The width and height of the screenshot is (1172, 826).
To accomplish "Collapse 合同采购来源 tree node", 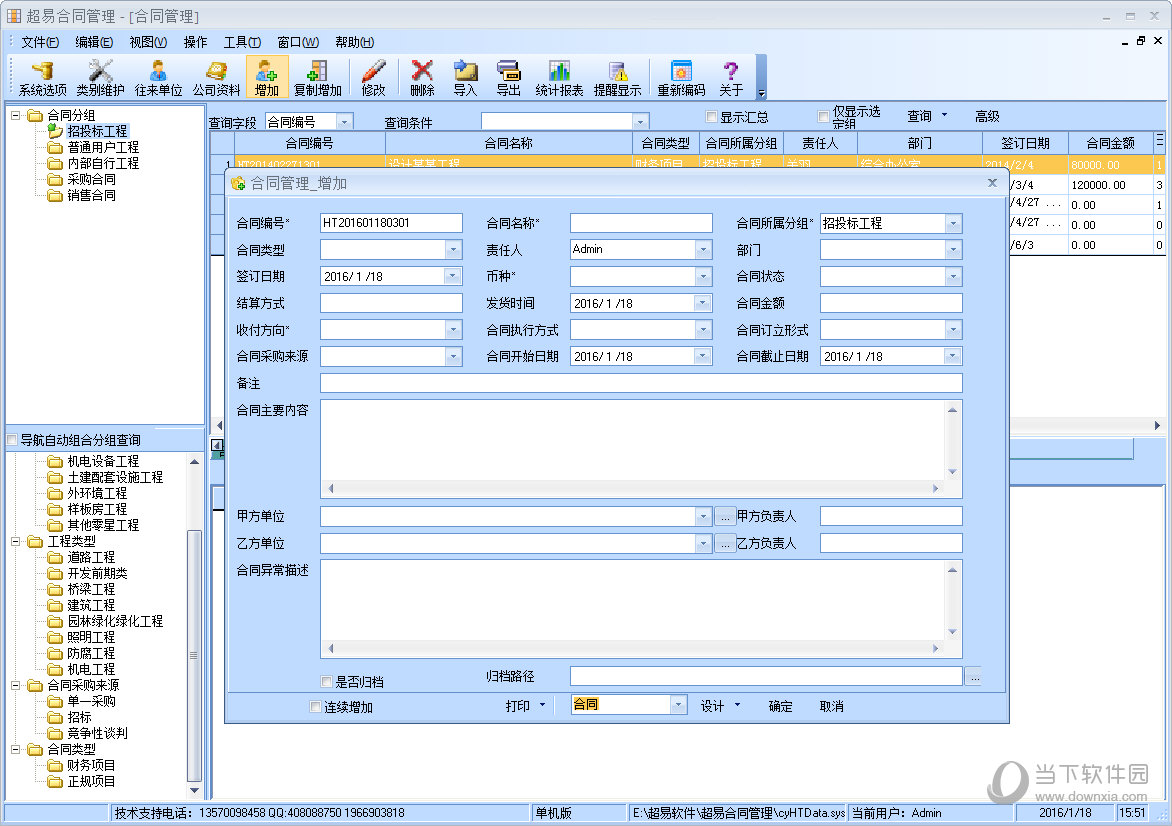I will tap(15, 685).
